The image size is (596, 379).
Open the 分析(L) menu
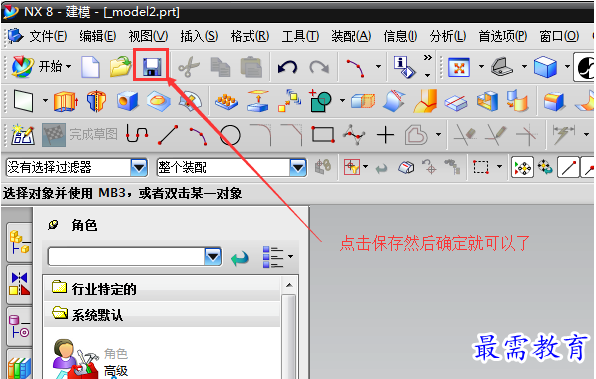(448, 36)
